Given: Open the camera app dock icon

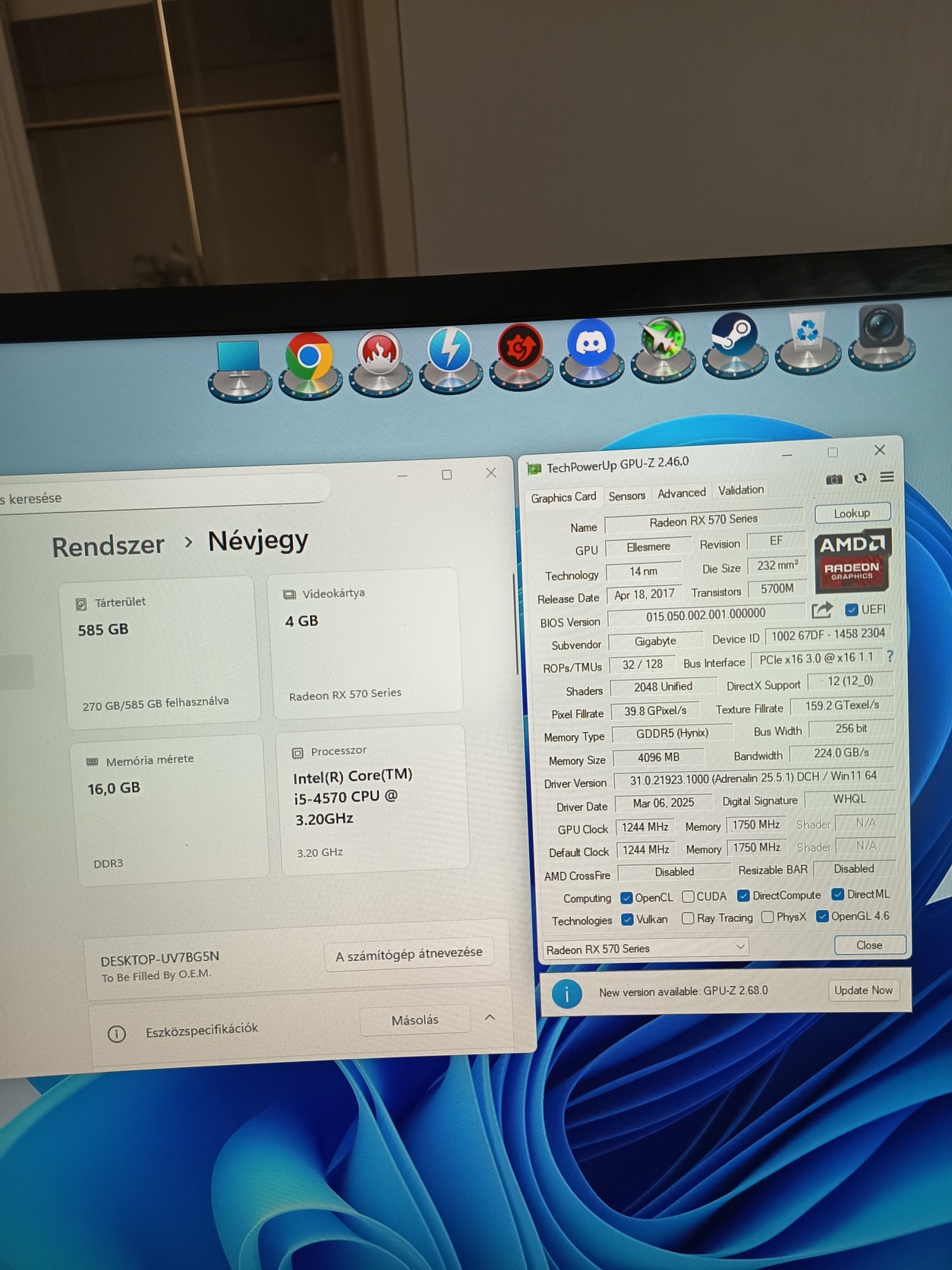Looking at the screenshot, I should (x=881, y=336).
